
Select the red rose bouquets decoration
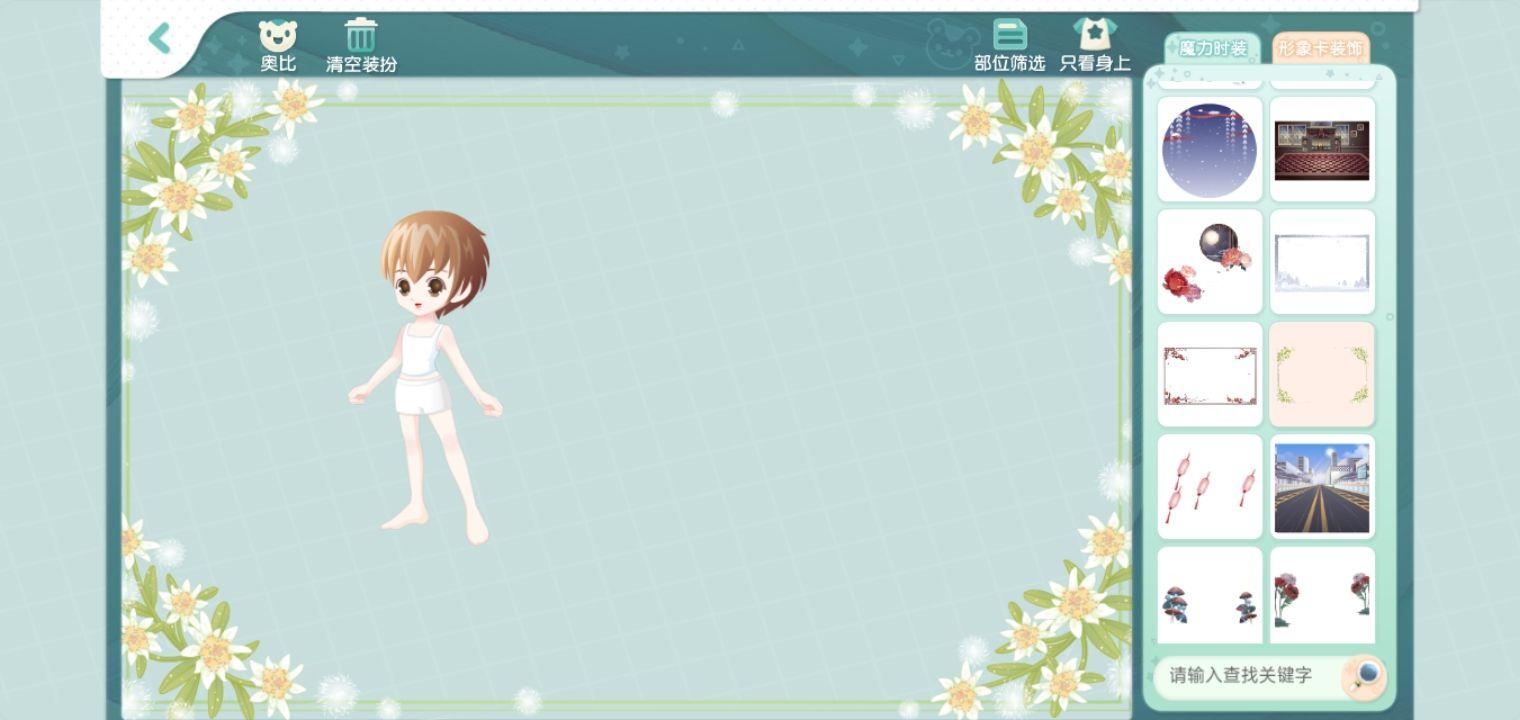(x=1322, y=597)
